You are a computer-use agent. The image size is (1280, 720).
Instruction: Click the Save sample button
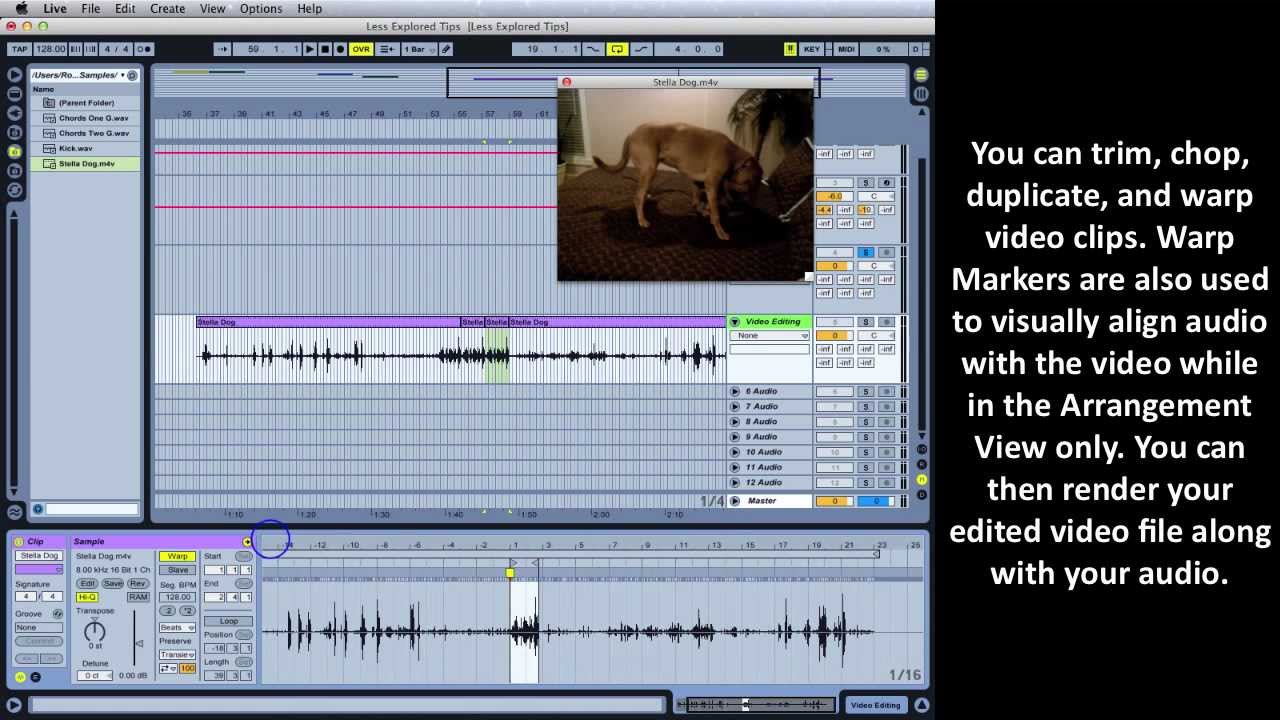coord(113,584)
